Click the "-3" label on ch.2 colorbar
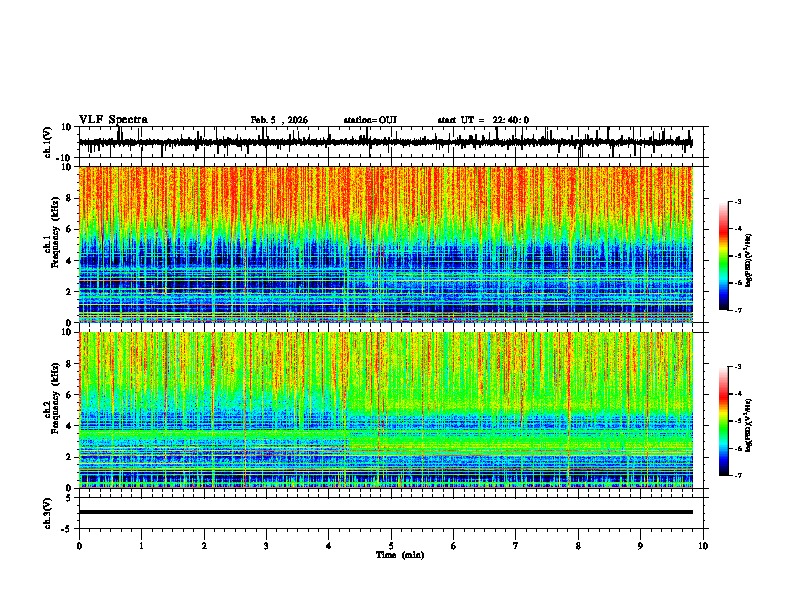792x612 pixels. tap(738, 367)
